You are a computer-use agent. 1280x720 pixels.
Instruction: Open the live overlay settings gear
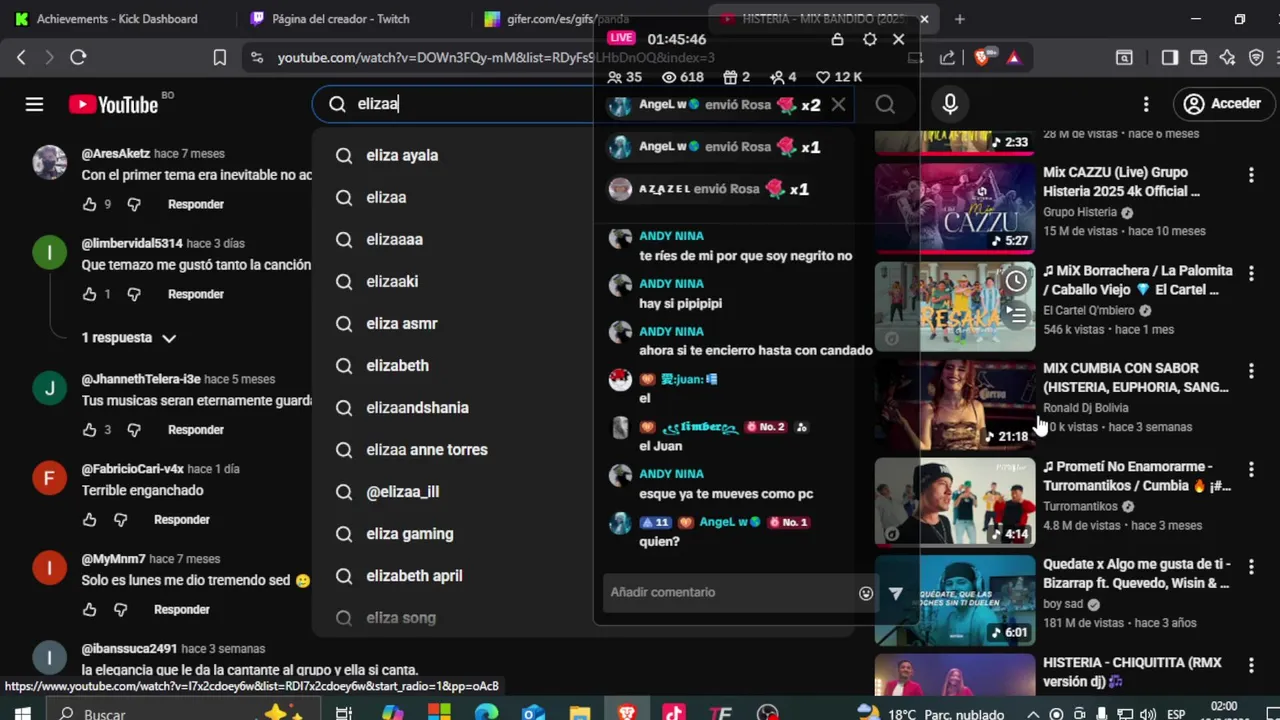pyautogui.click(x=870, y=39)
